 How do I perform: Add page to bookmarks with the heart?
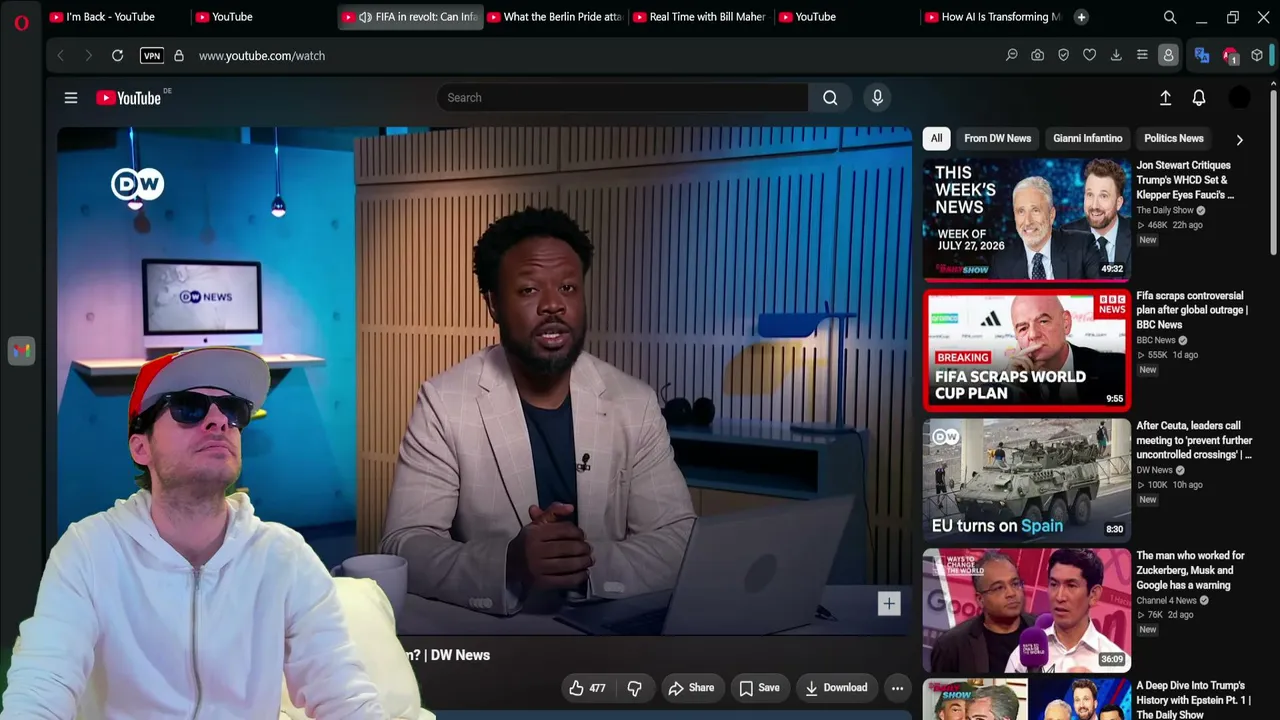1090,56
